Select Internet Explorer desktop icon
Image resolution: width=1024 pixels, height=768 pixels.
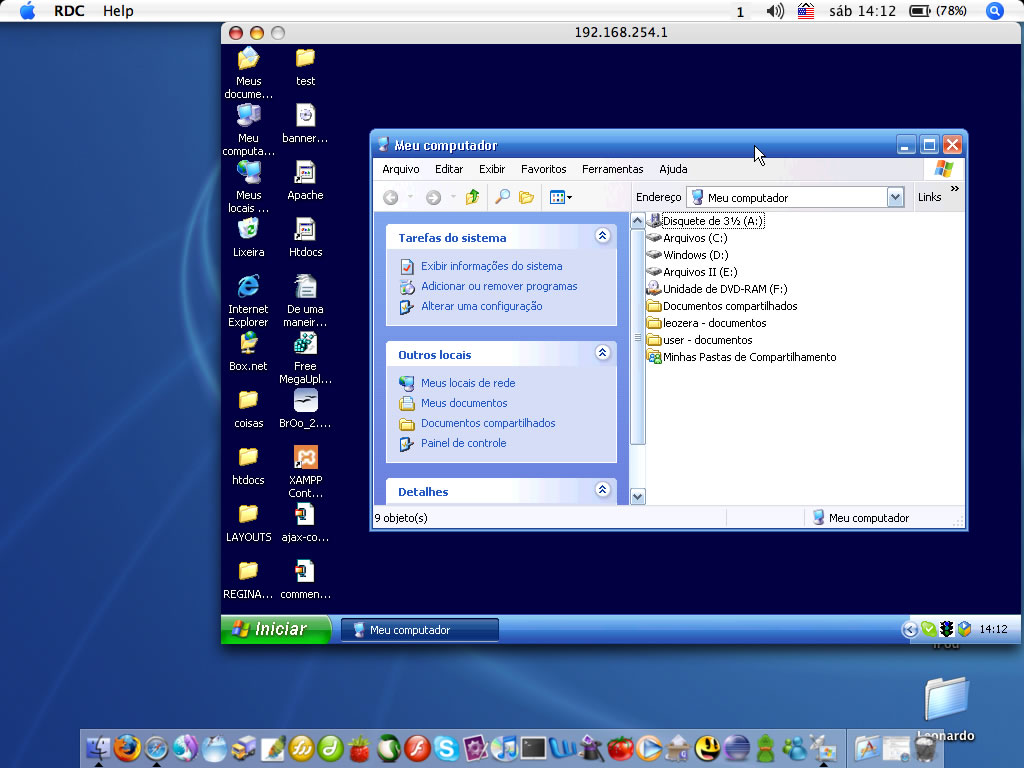pos(248,300)
